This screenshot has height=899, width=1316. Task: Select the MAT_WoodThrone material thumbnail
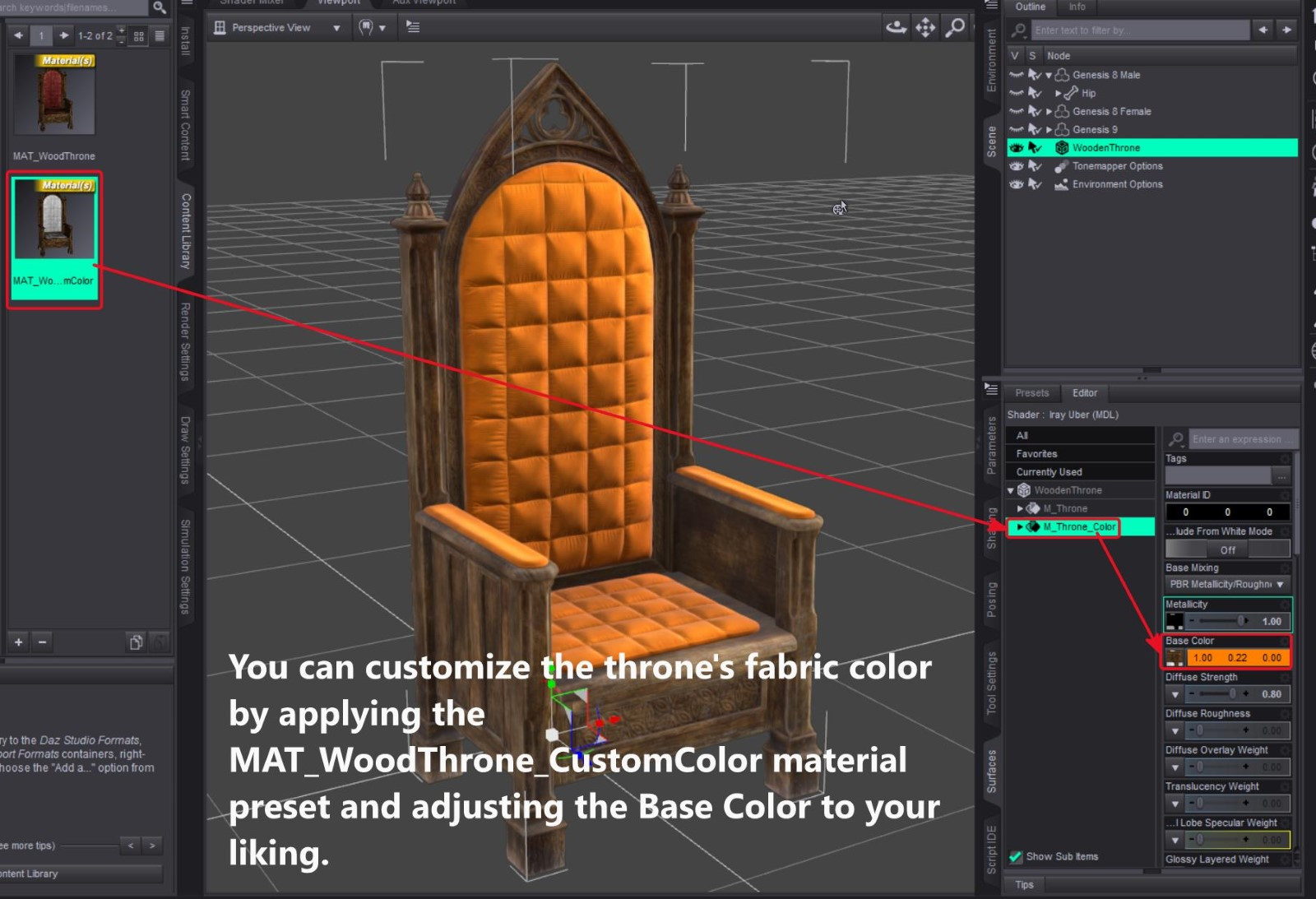coord(54,95)
